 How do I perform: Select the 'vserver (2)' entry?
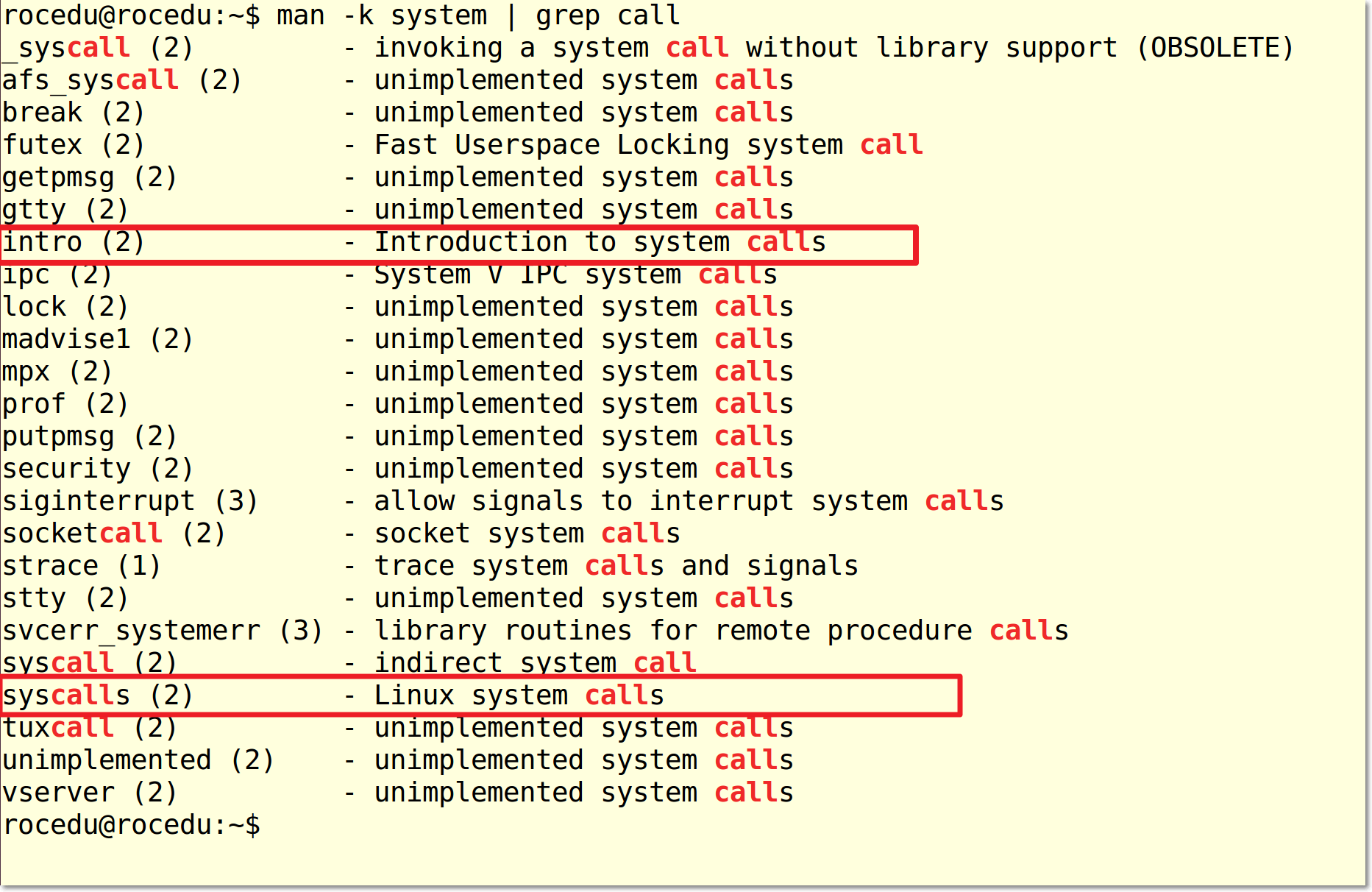coord(90,793)
